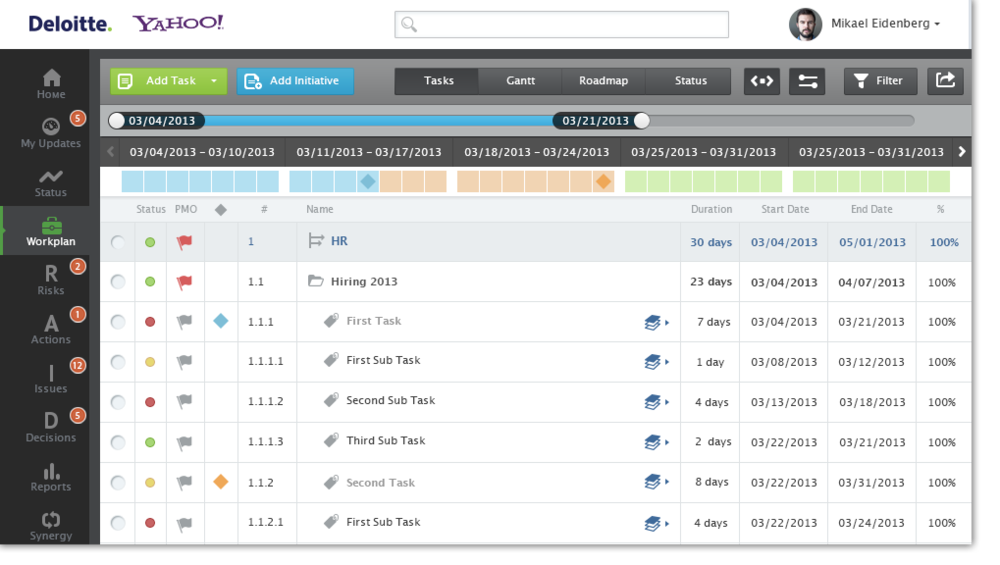Viewport: 1000px width, 565px height.
Task: Expand graduation-cap menu on row 1.1.2.1
Action: 656,524
